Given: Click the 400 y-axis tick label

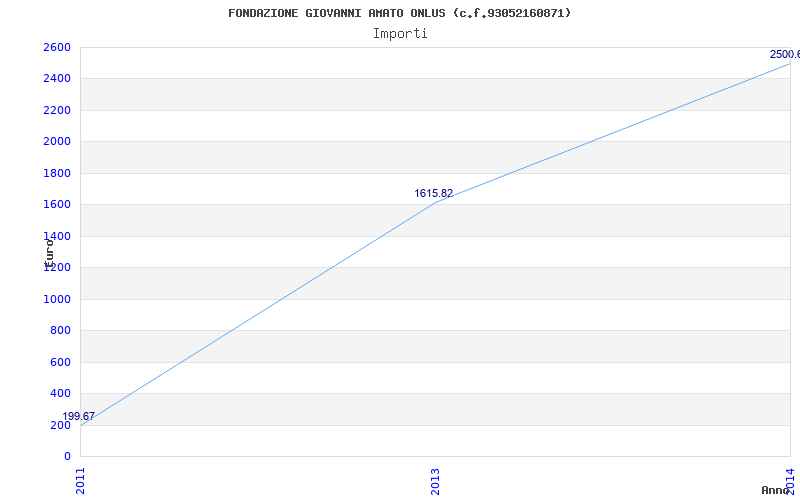Looking at the screenshot, I should click(x=60, y=393).
